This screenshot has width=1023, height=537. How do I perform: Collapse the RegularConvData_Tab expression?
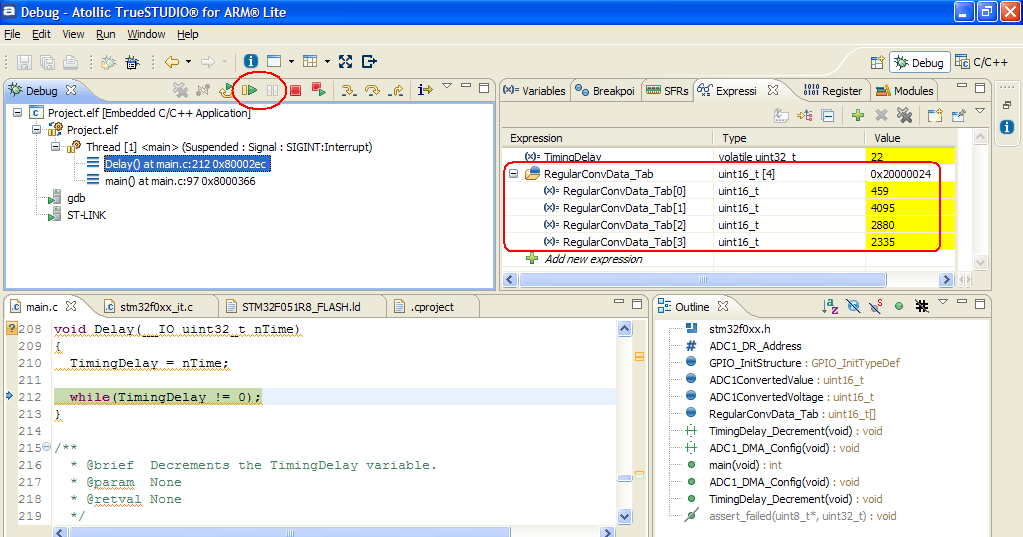(x=514, y=174)
